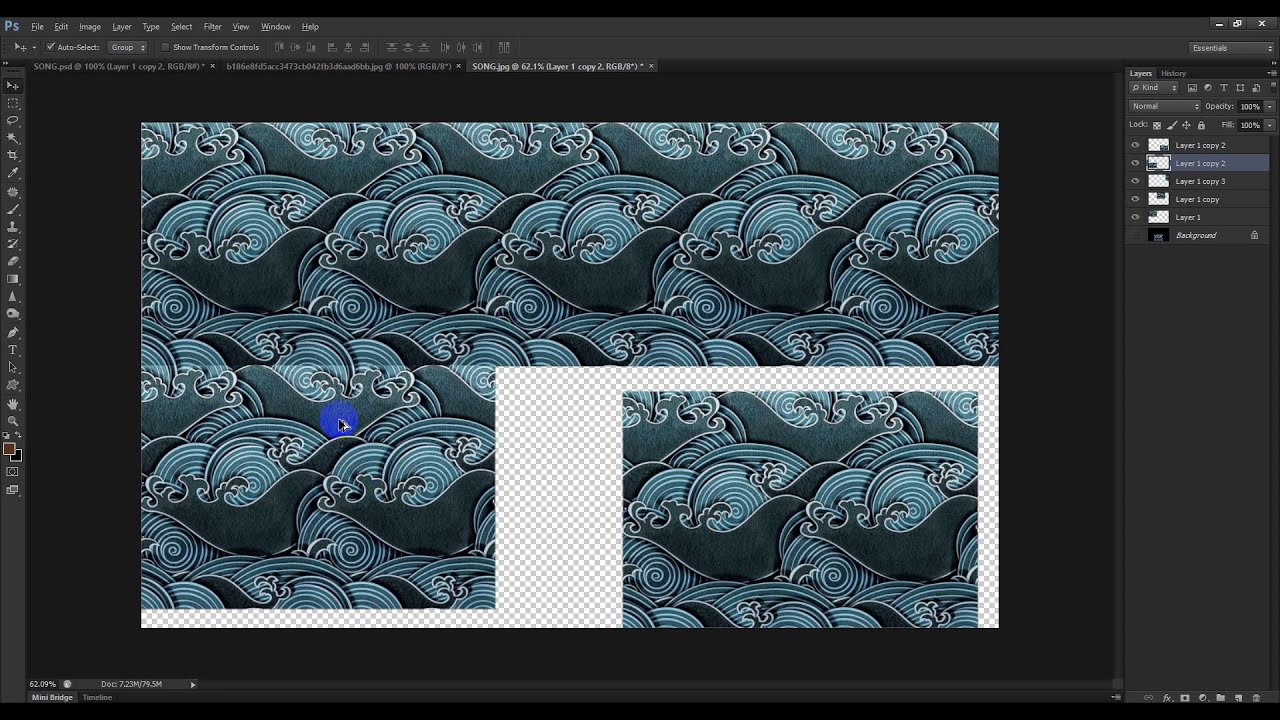Select the Clone Stamp tool

13,227
